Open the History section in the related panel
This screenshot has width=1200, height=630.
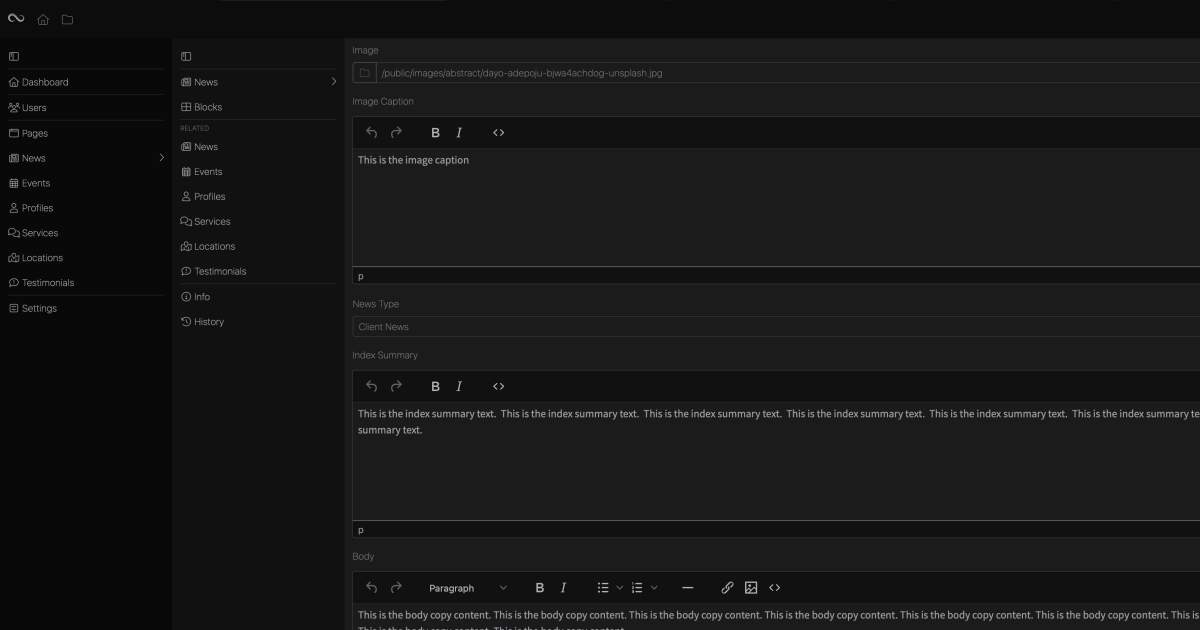[x=208, y=321]
